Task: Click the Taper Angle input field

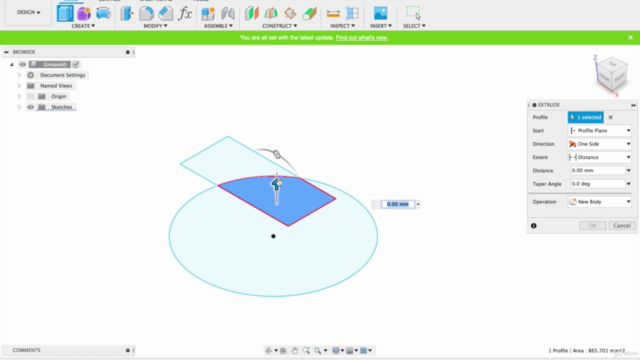Action: [598, 184]
